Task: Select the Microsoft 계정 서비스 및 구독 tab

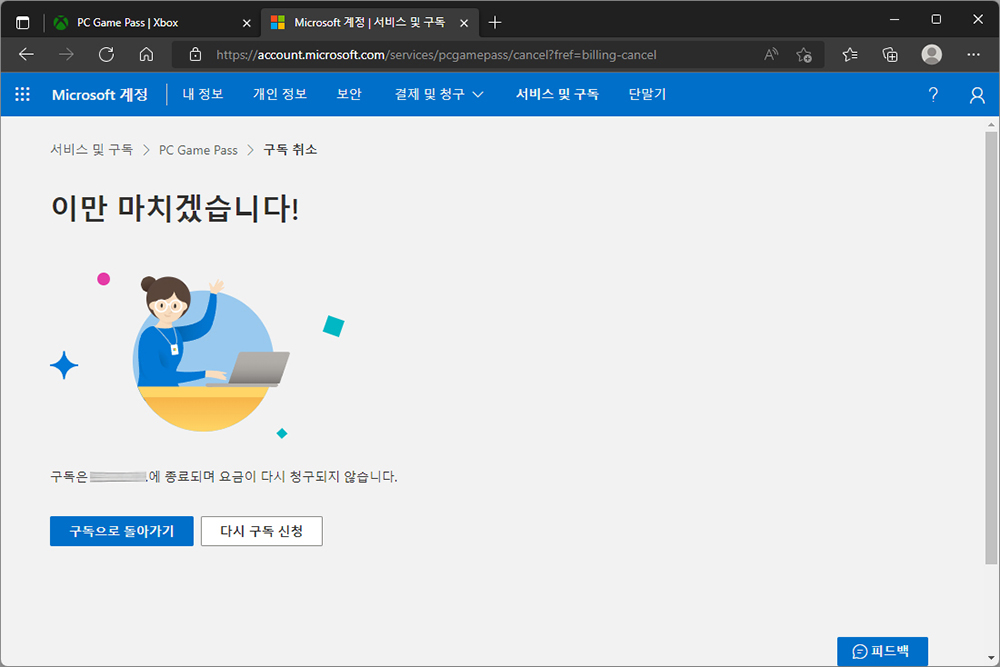Action: click(x=369, y=22)
